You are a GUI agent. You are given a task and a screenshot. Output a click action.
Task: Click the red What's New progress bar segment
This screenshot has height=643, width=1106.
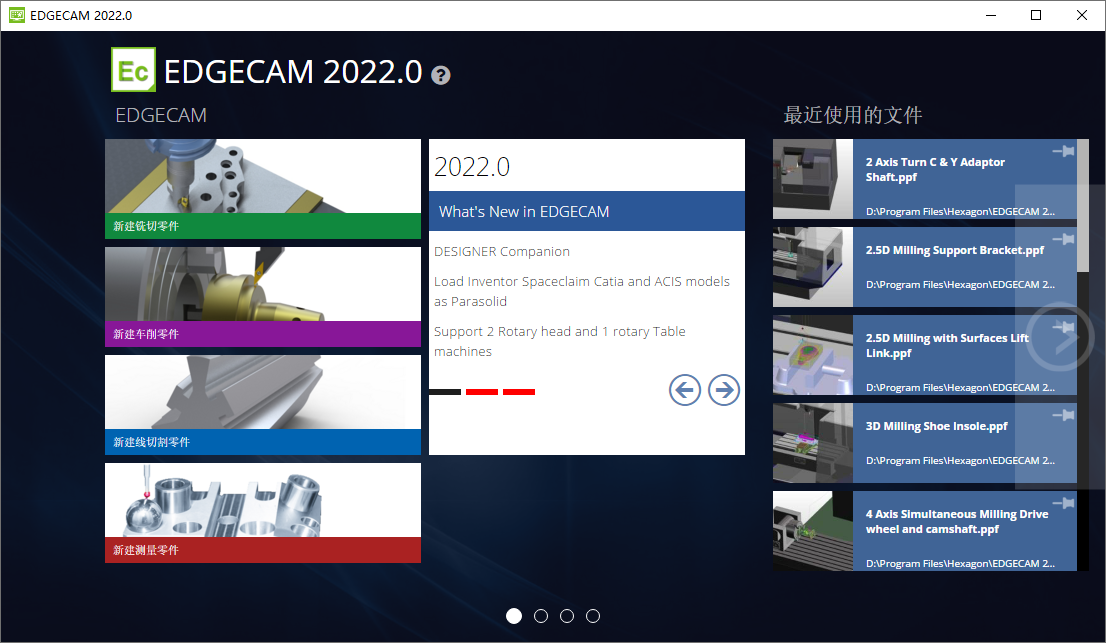point(481,391)
